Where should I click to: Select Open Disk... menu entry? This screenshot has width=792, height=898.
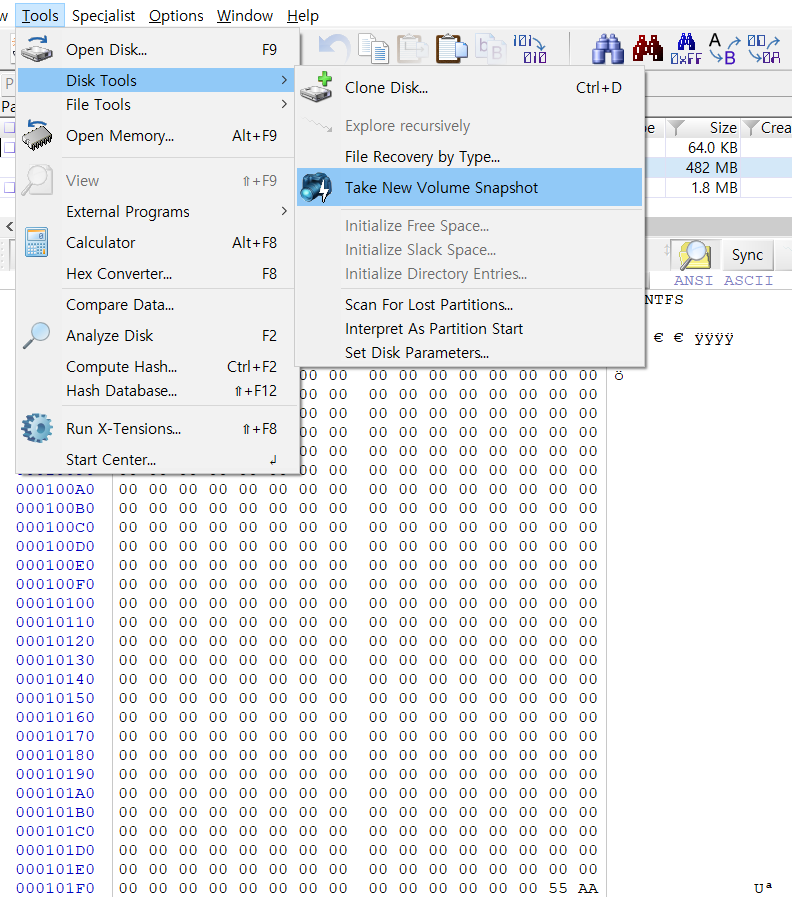156,50
